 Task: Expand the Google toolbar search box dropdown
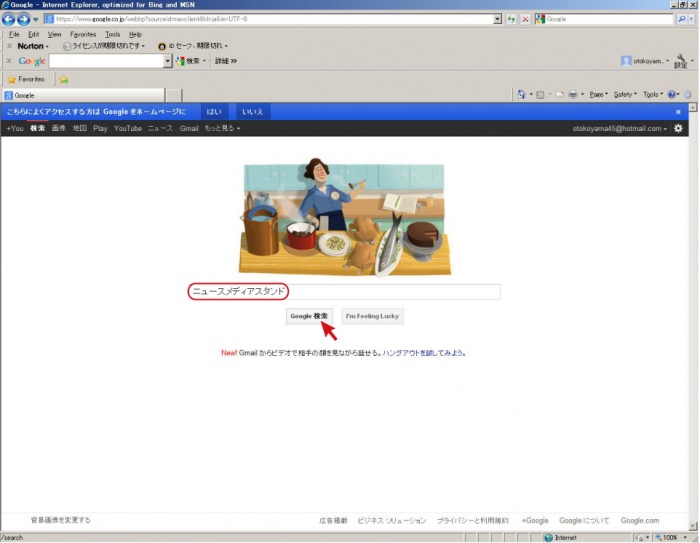click(x=168, y=61)
